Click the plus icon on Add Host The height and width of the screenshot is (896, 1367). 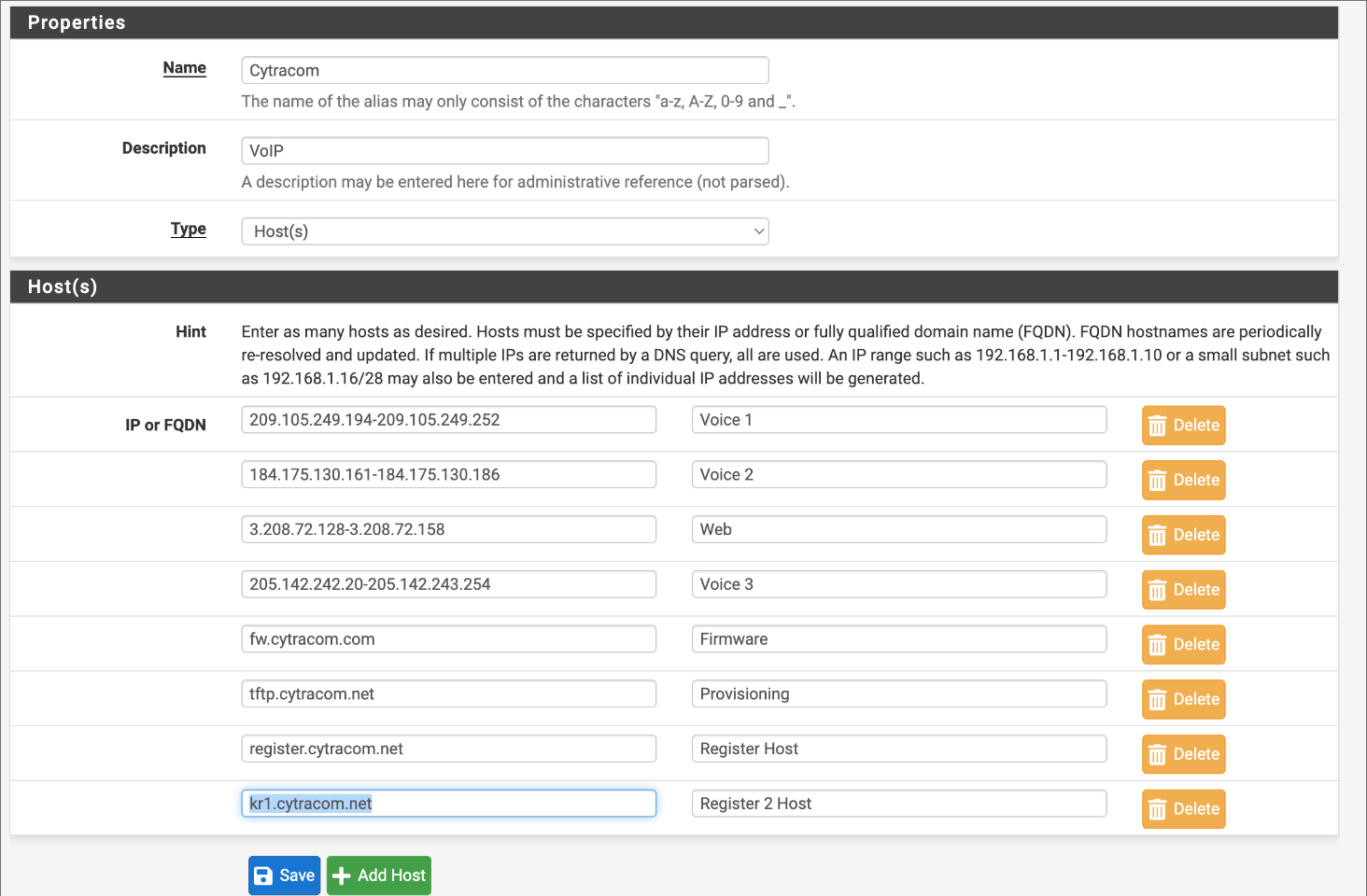pos(342,875)
